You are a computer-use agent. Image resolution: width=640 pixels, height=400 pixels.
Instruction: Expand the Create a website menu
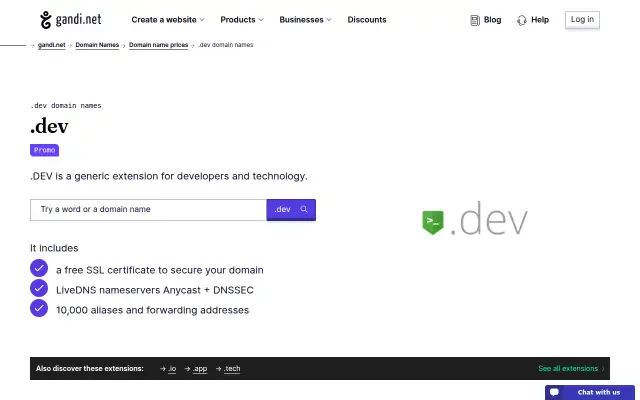(x=168, y=20)
